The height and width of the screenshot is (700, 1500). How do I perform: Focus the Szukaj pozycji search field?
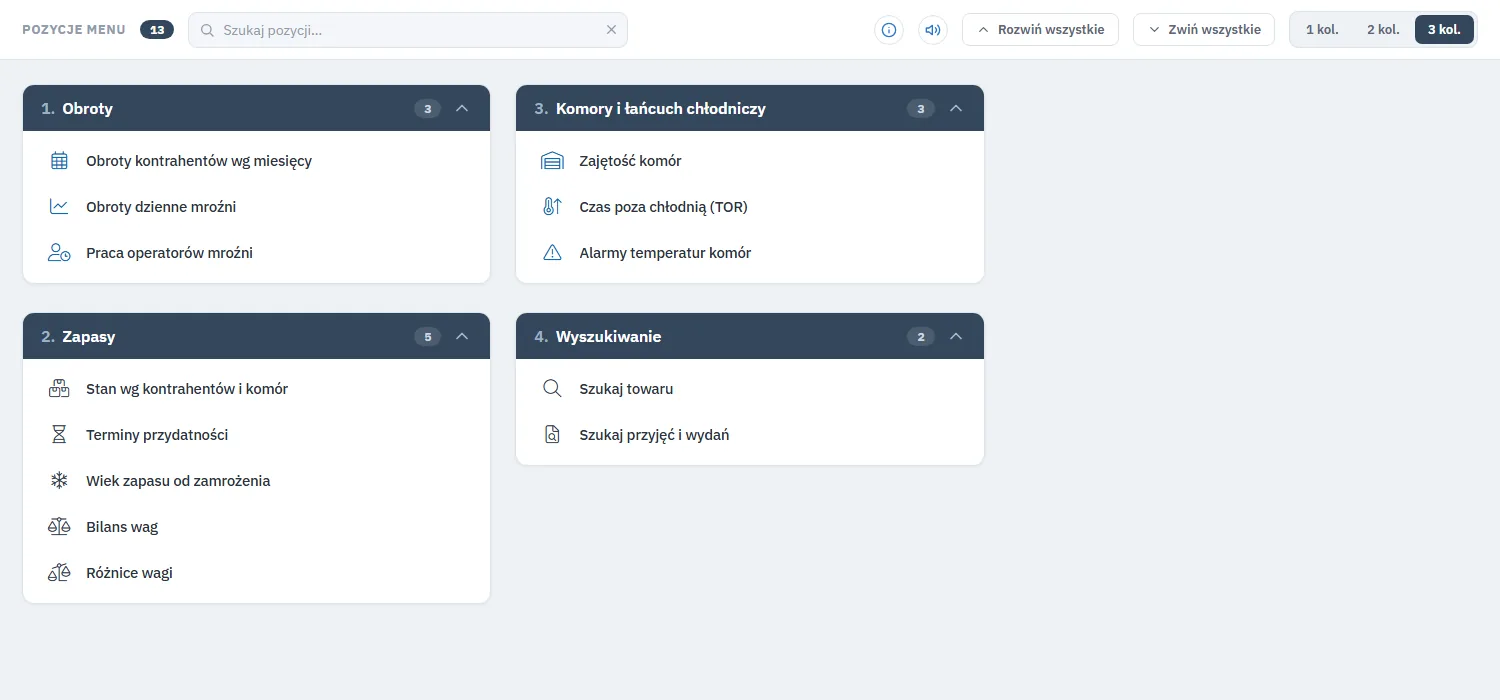tap(408, 30)
